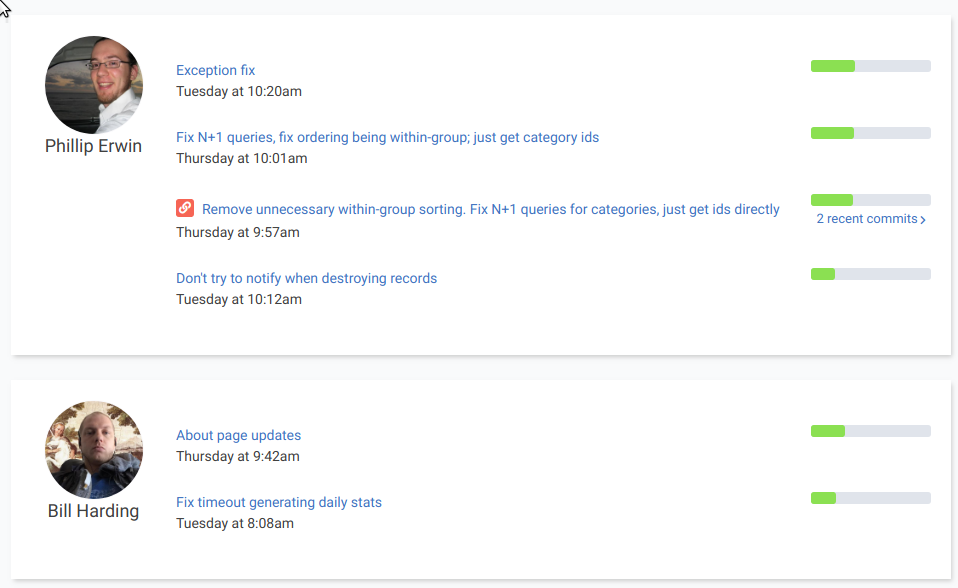Viewport: 958px width, 588px height.
Task: Click progress bar for Fix timeout commit
Action: pos(870,498)
